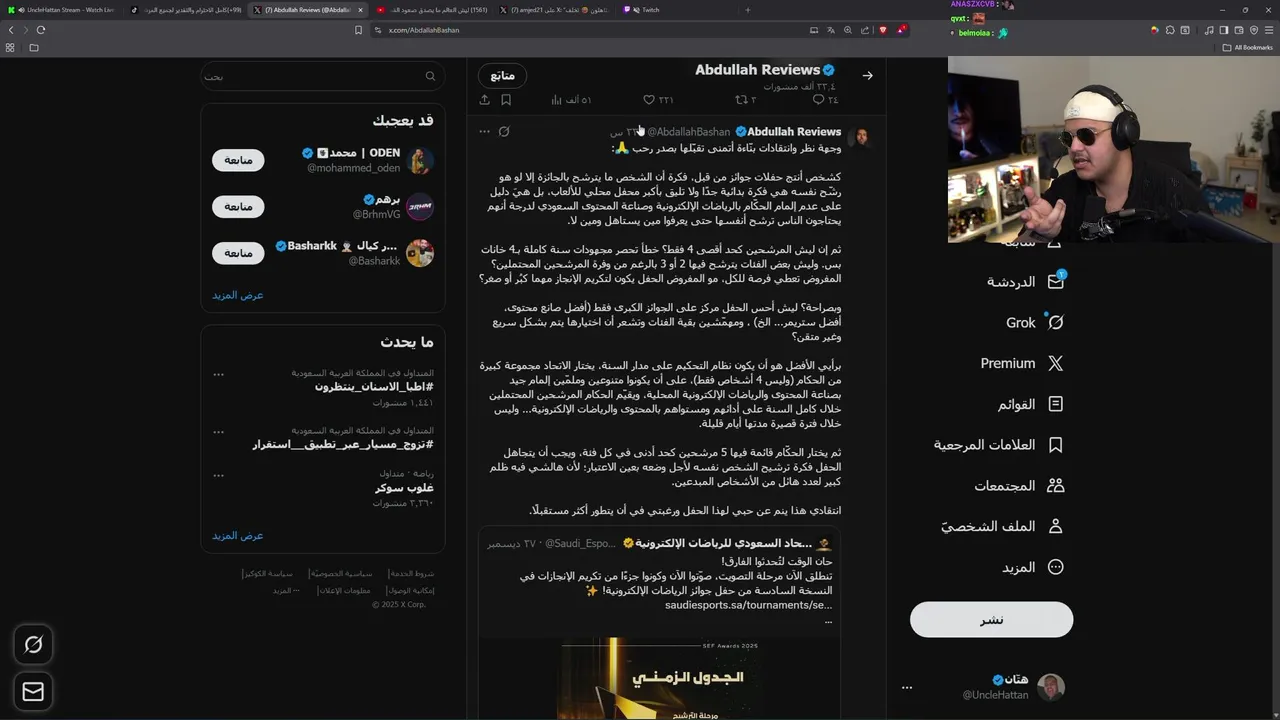Switch to the YouTube browser tab

(x=432, y=10)
